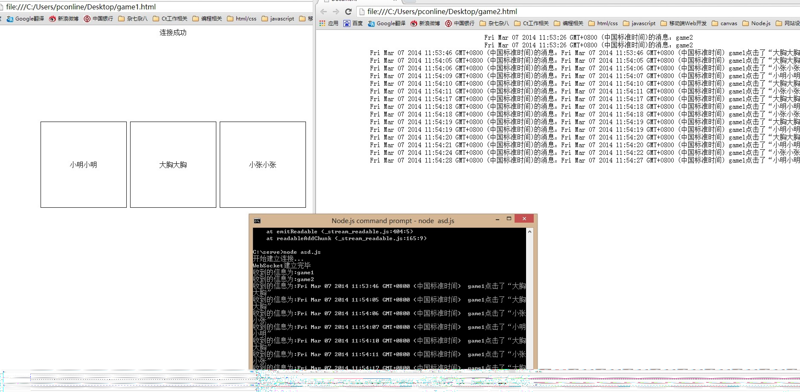
Task: Click game2 log row starting 11:54:05
Action: click(585, 60)
